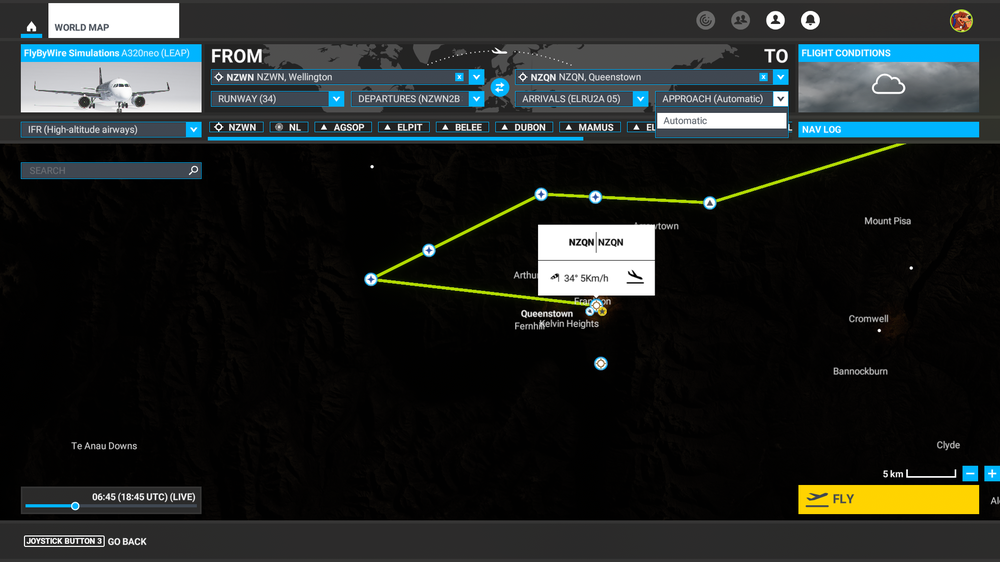Open the ARRIVALS (ELRU2A 05) dropdown
Image resolution: width=1000 pixels, height=562 pixels.
tap(640, 99)
